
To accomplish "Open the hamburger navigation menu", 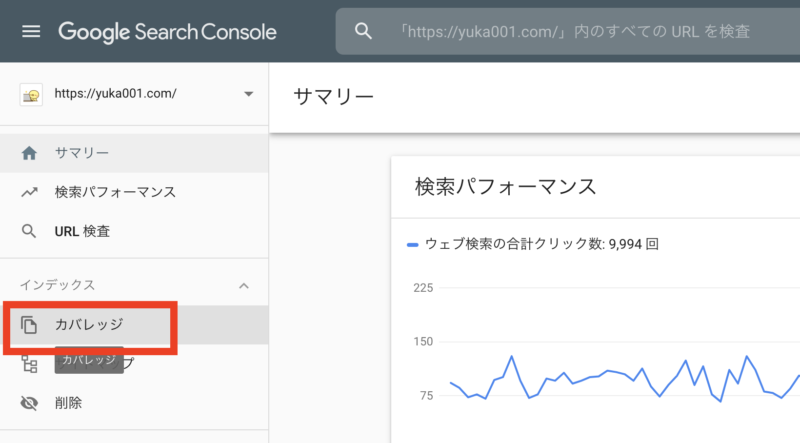I will tap(31, 32).
